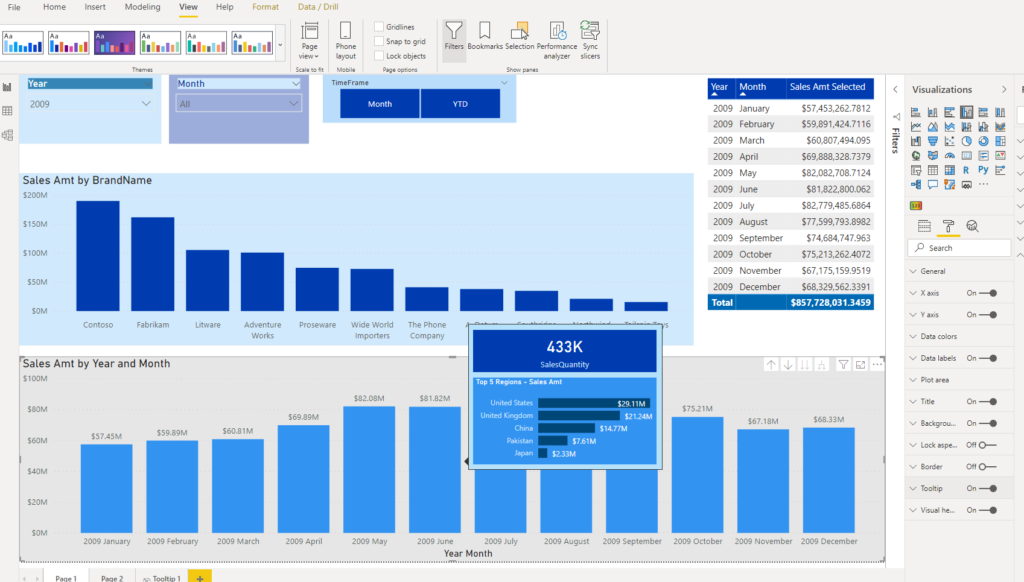Viewport: 1024px width, 582px height.
Task: Select the matrix visualization icon
Action: coord(950,170)
